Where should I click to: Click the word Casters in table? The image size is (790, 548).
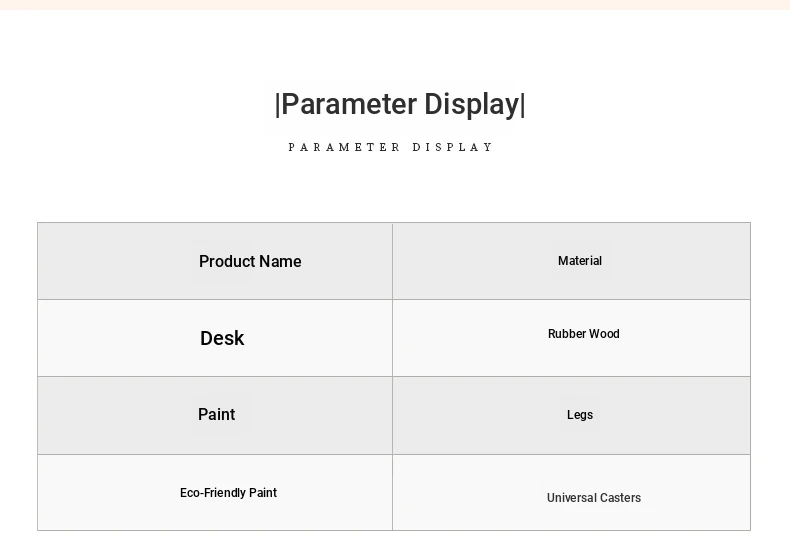(x=620, y=498)
